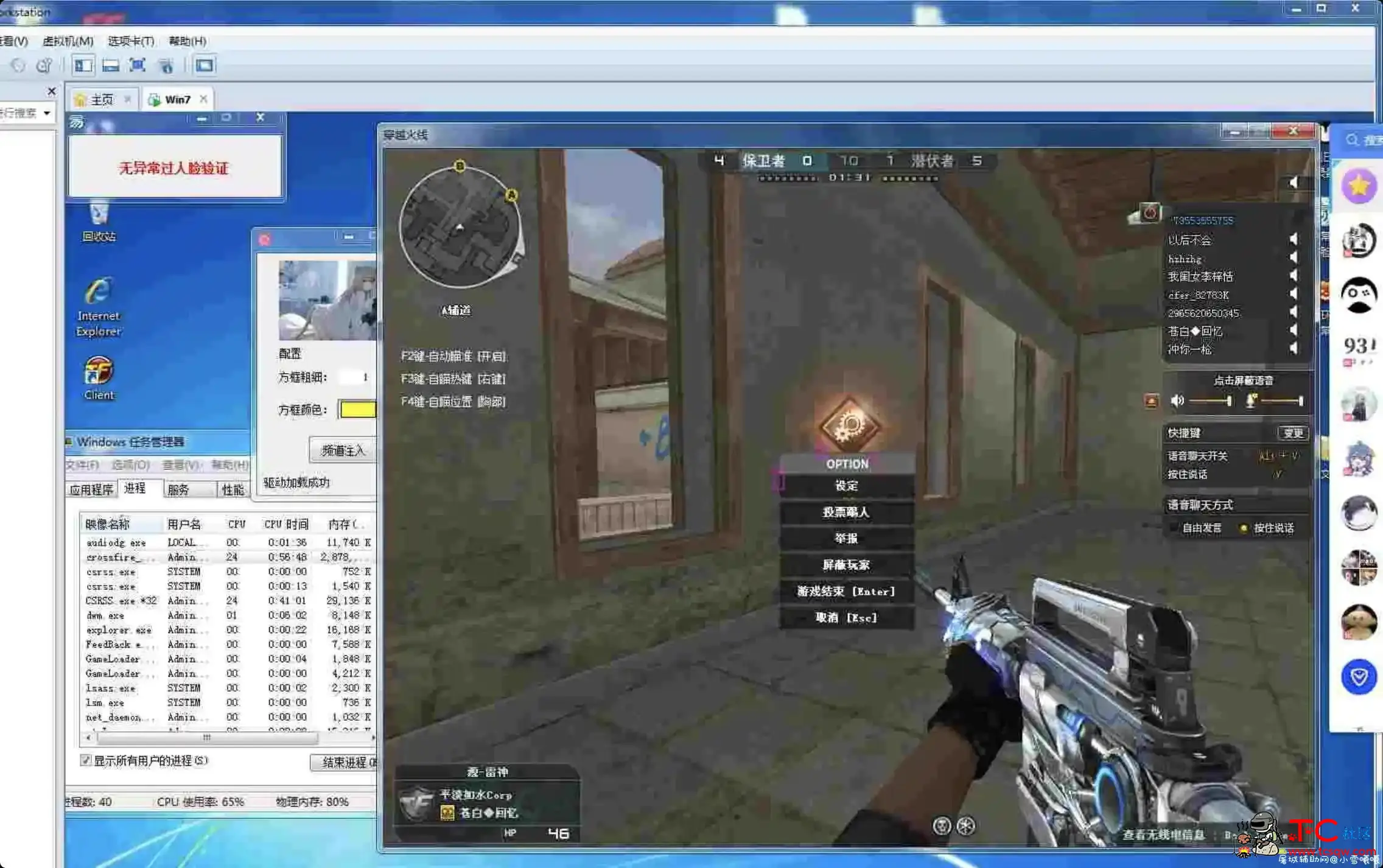Screen dimensions: 1383x868
Task: Click the microphone icon in voice panel
Action: pyautogui.click(x=1251, y=401)
